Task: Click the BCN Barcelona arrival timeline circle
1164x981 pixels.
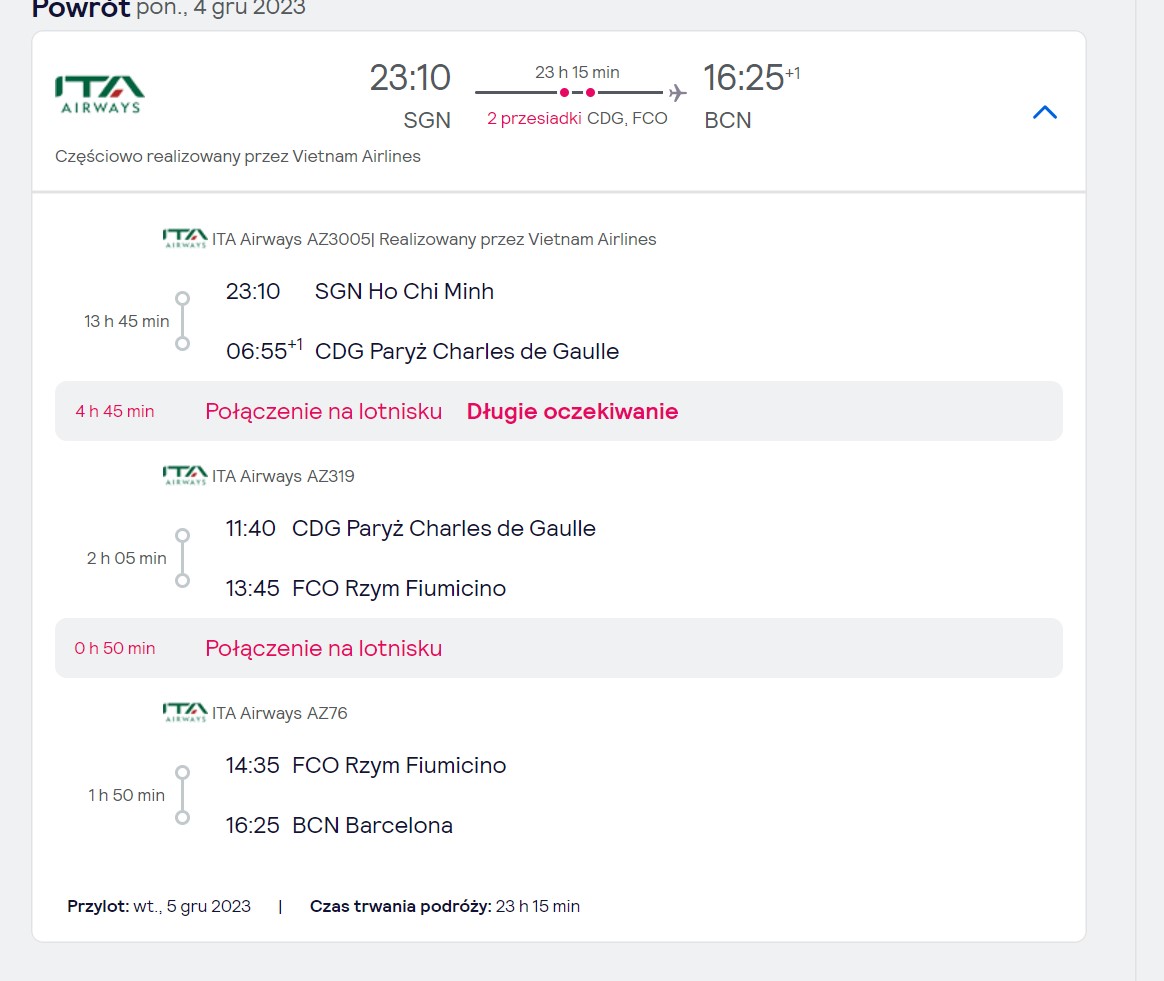Action: (x=183, y=818)
